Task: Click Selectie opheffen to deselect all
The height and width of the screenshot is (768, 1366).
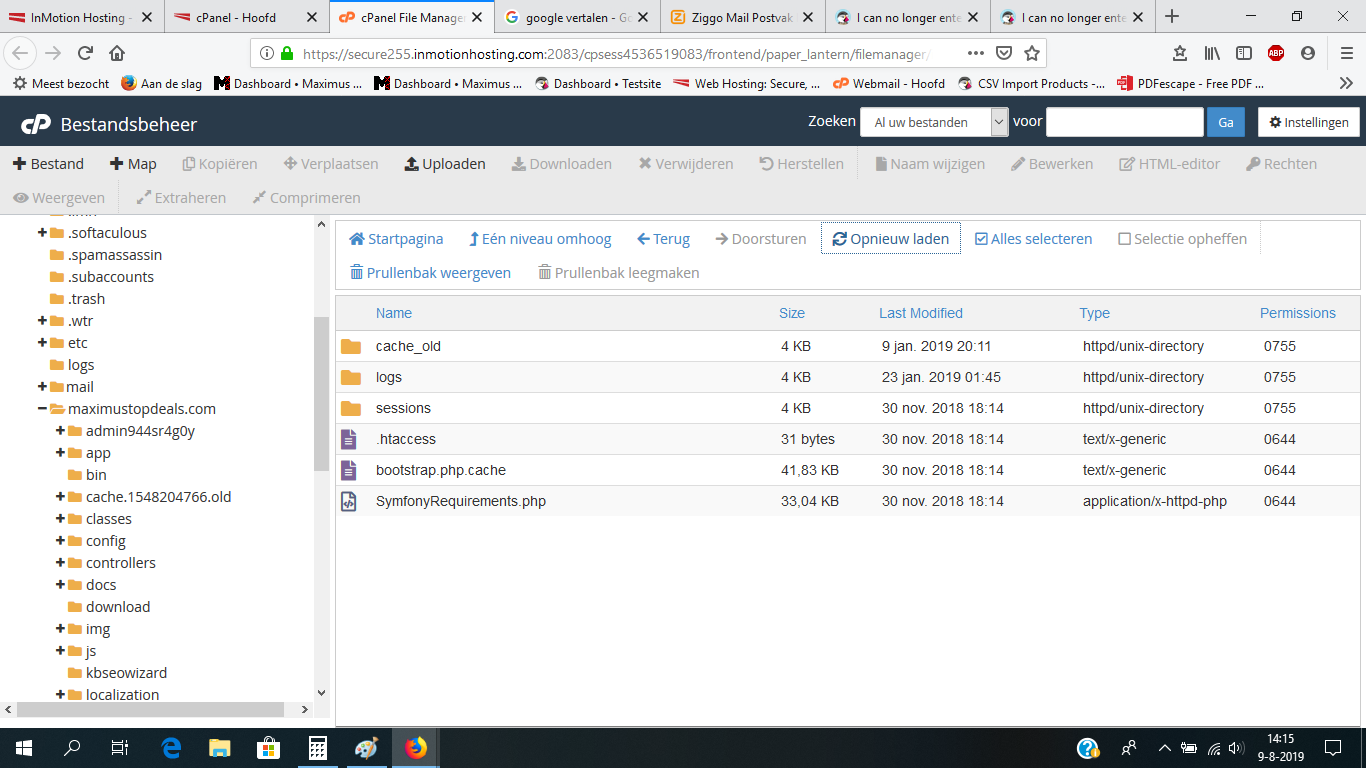Action: click(x=1182, y=239)
